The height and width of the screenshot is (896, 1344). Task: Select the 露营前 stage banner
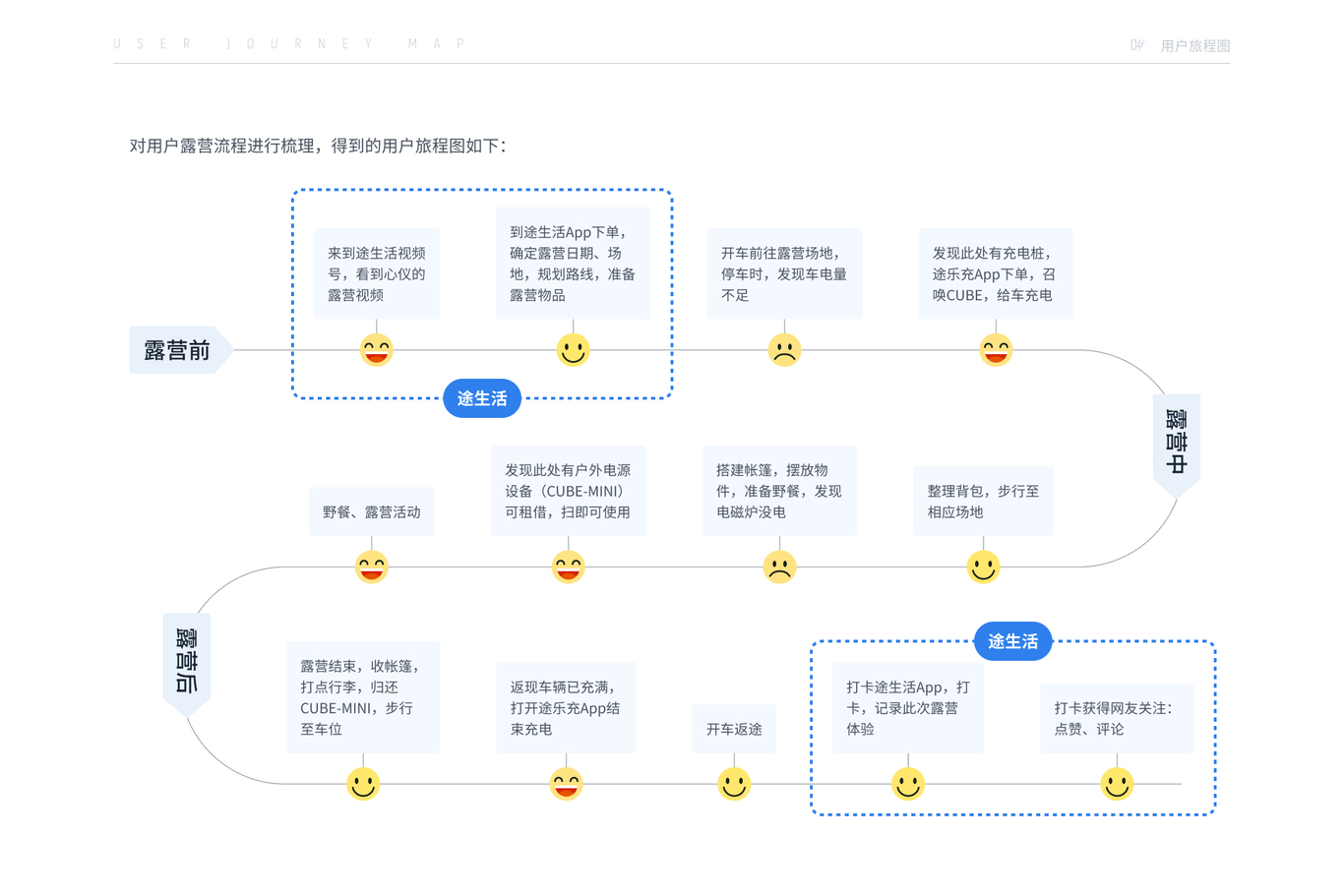coord(177,349)
